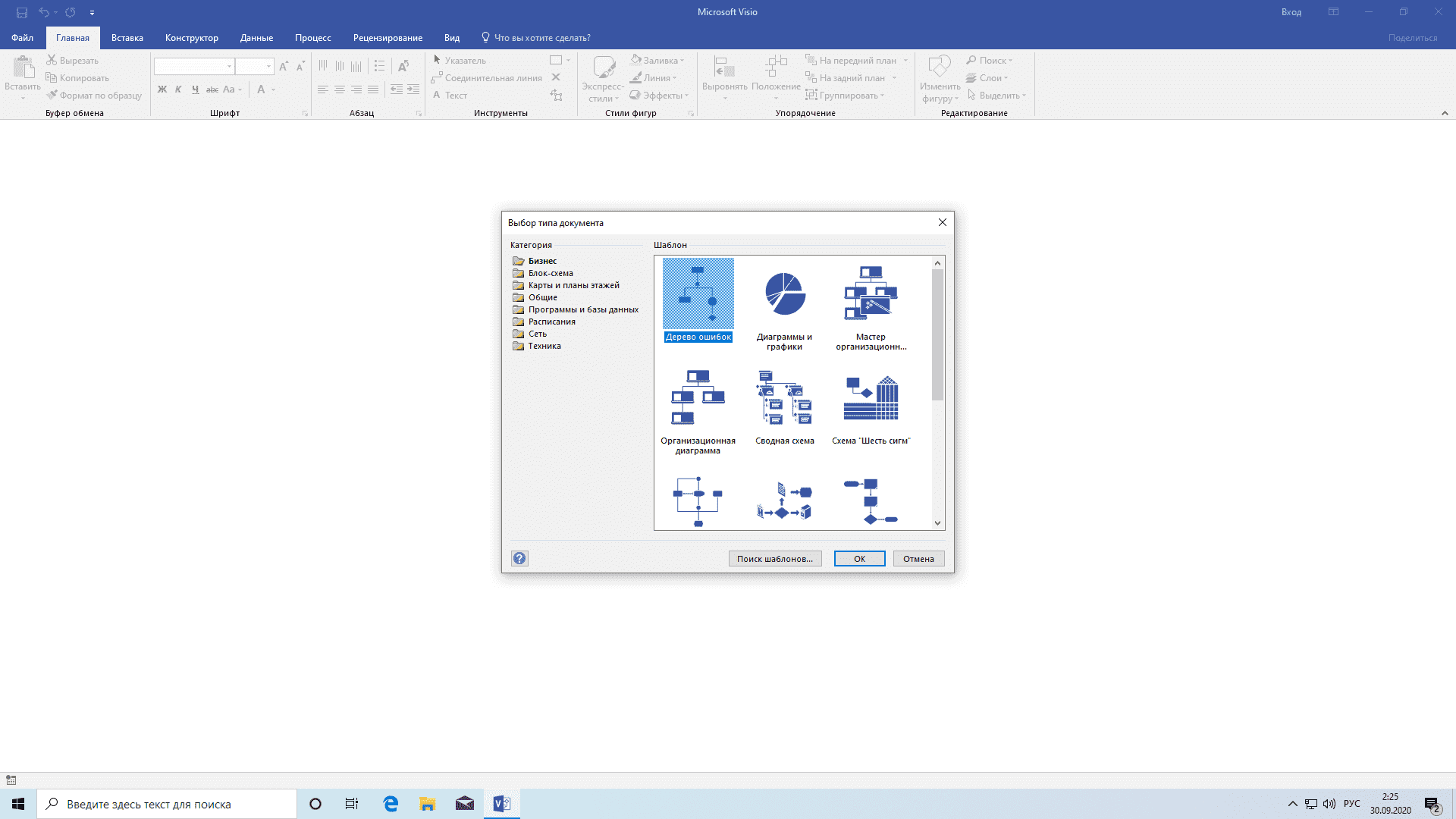Open the Файл menu tab
Viewport: 1456px width, 819px height.
pyautogui.click(x=22, y=38)
